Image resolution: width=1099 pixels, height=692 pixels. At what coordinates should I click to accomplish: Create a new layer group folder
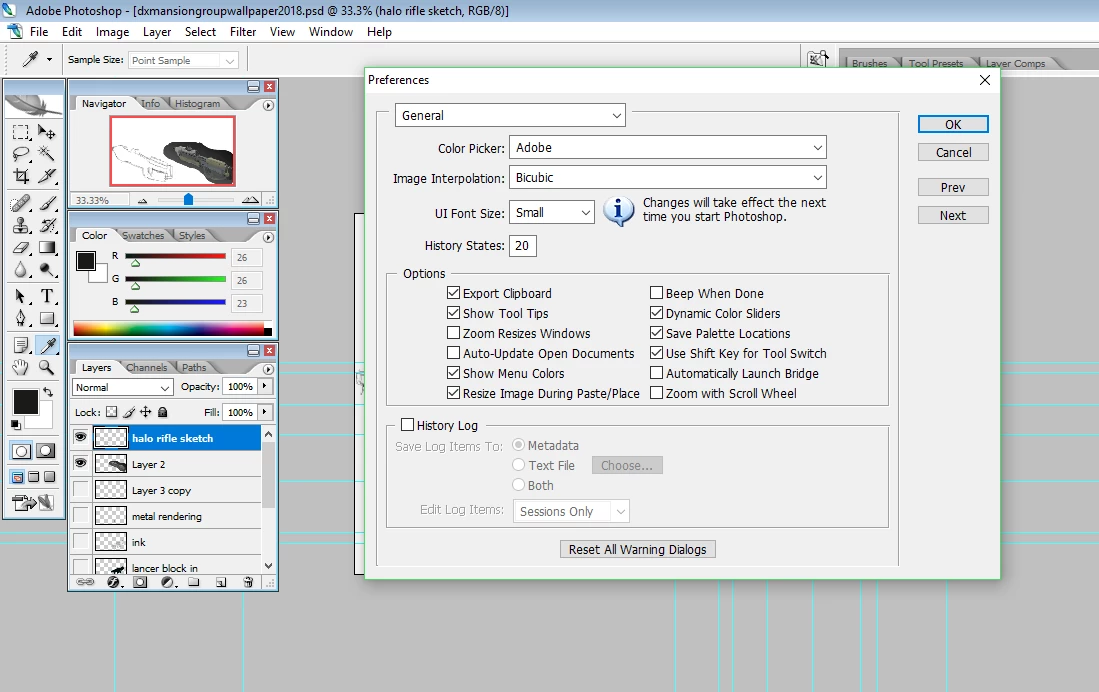tap(194, 582)
